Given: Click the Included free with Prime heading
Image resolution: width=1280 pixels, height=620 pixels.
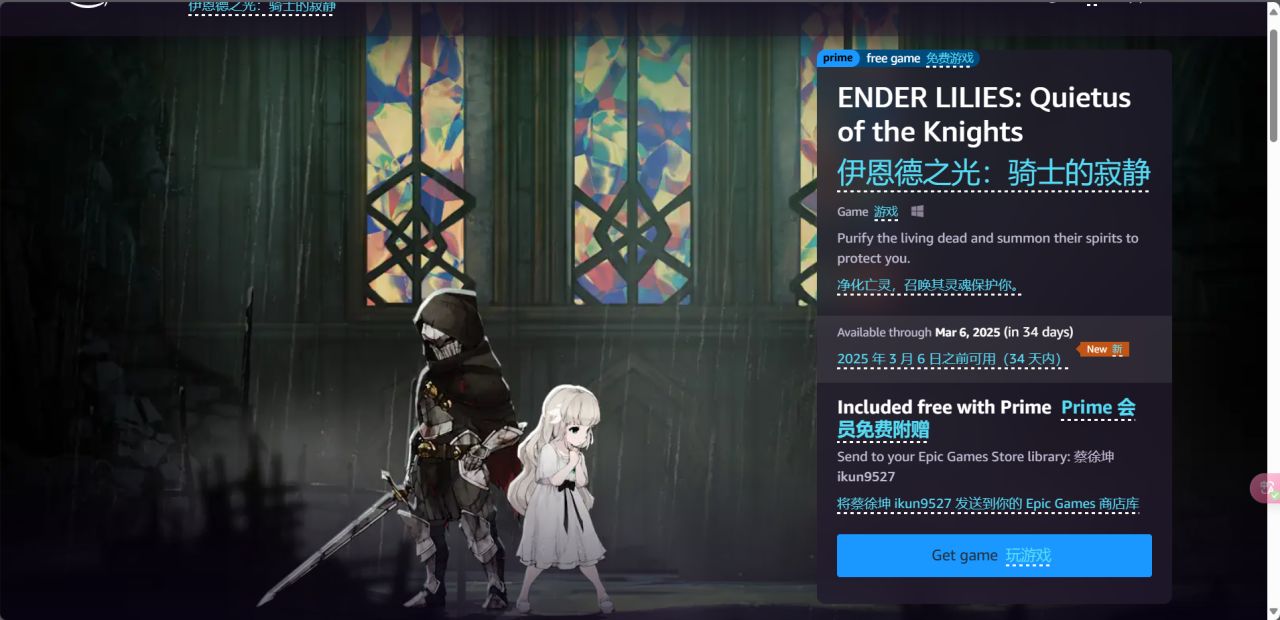Looking at the screenshot, I should tap(944, 407).
